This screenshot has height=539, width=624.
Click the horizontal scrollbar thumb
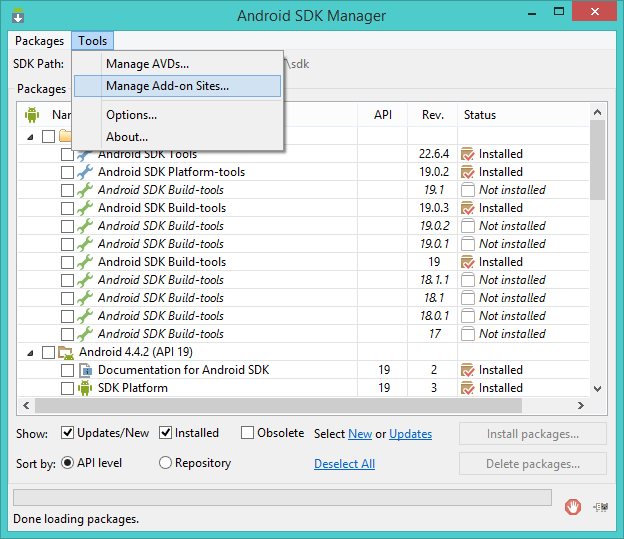click(x=279, y=406)
